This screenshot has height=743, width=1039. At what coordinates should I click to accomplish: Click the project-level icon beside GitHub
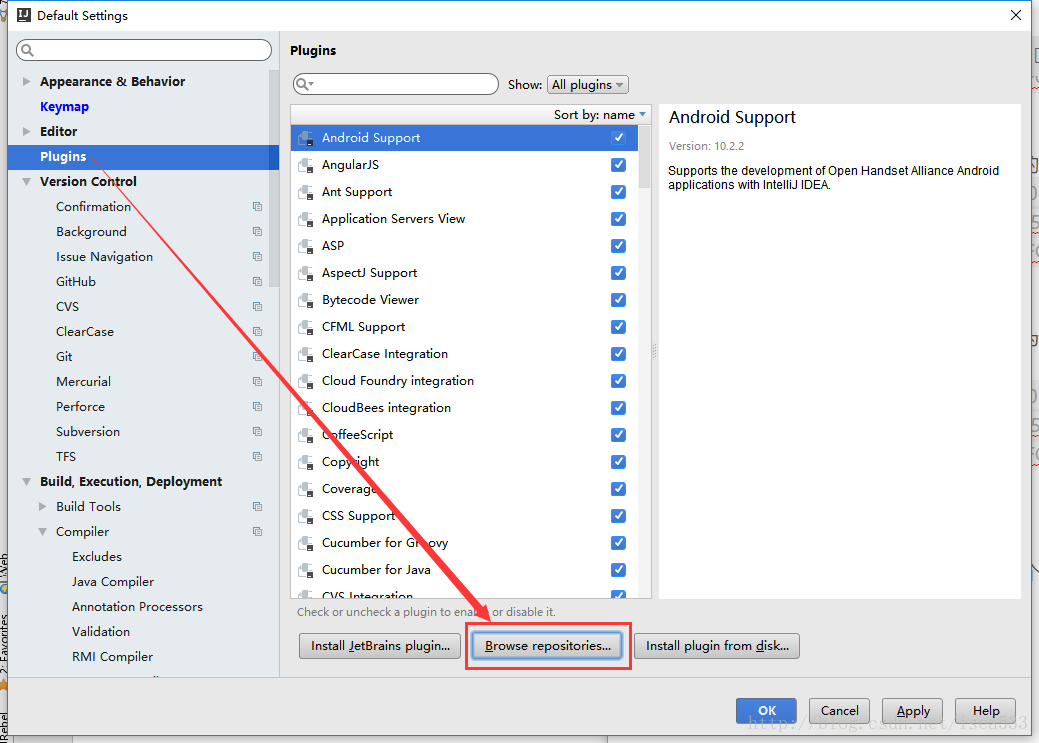click(257, 282)
